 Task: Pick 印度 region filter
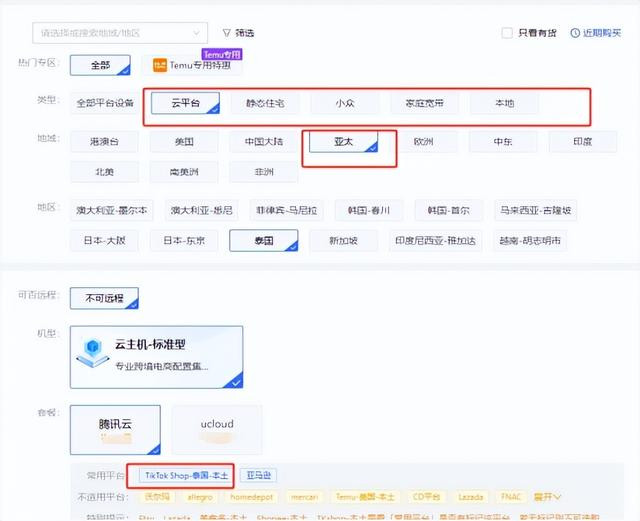pos(582,142)
